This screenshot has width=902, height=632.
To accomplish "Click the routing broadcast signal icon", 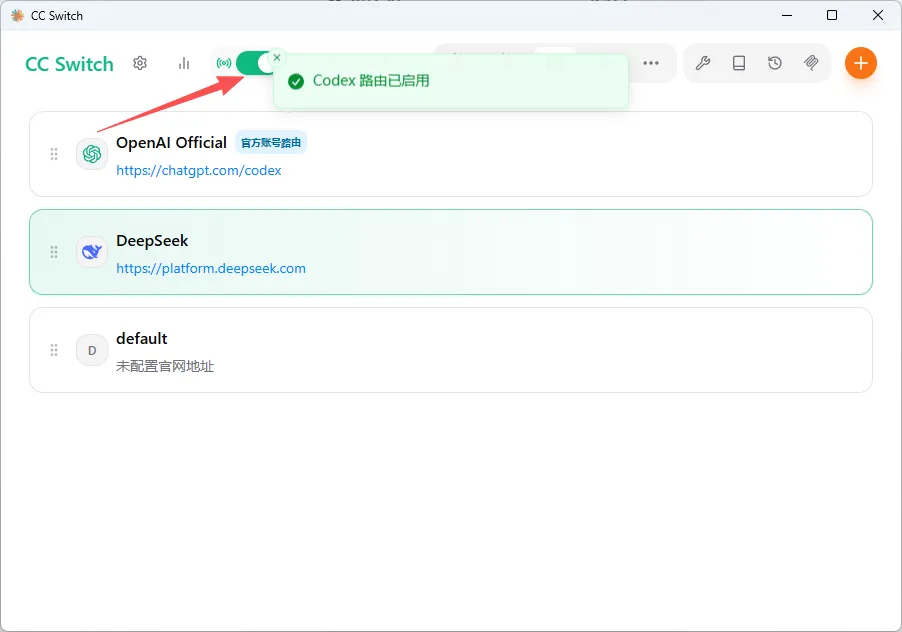I will coord(224,63).
